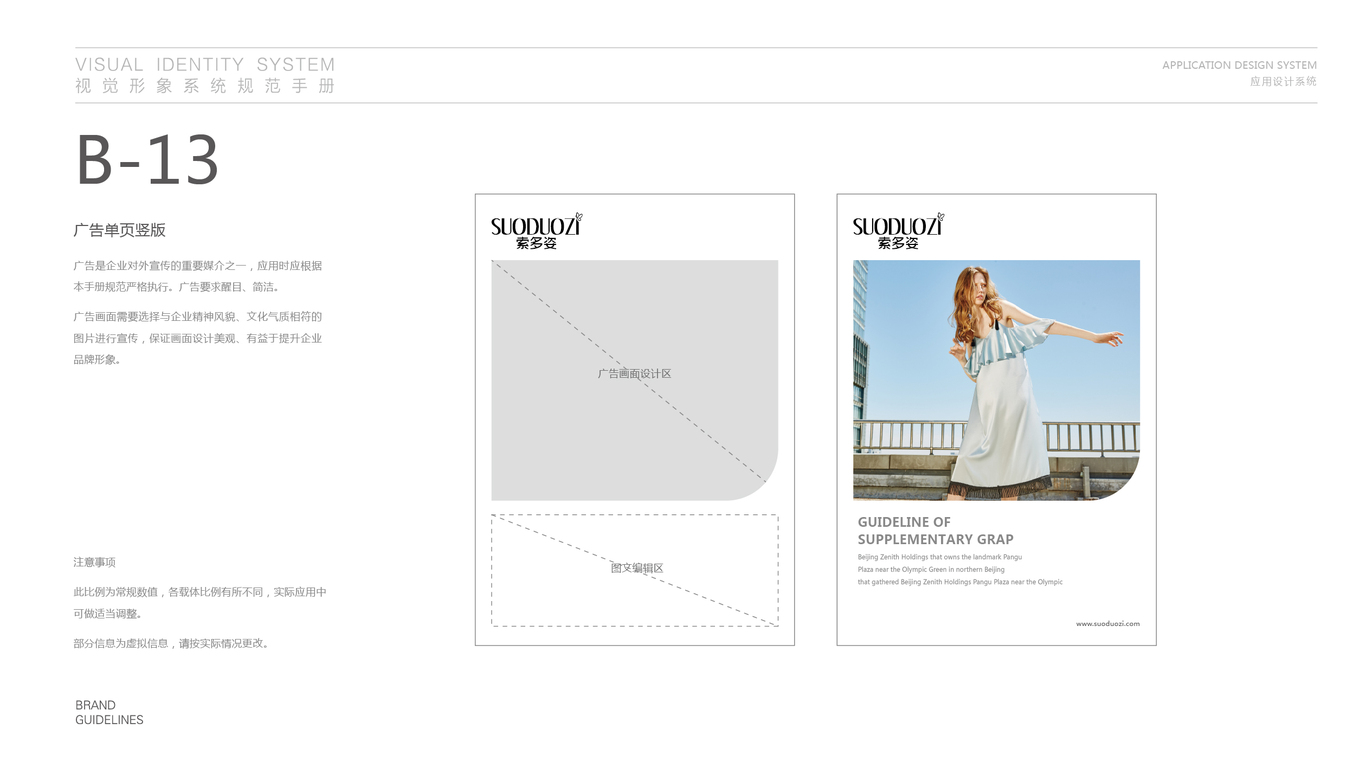Click the GUIDELINE OF SUPPLEMENTARY GRAP headline

click(x=936, y=530)
